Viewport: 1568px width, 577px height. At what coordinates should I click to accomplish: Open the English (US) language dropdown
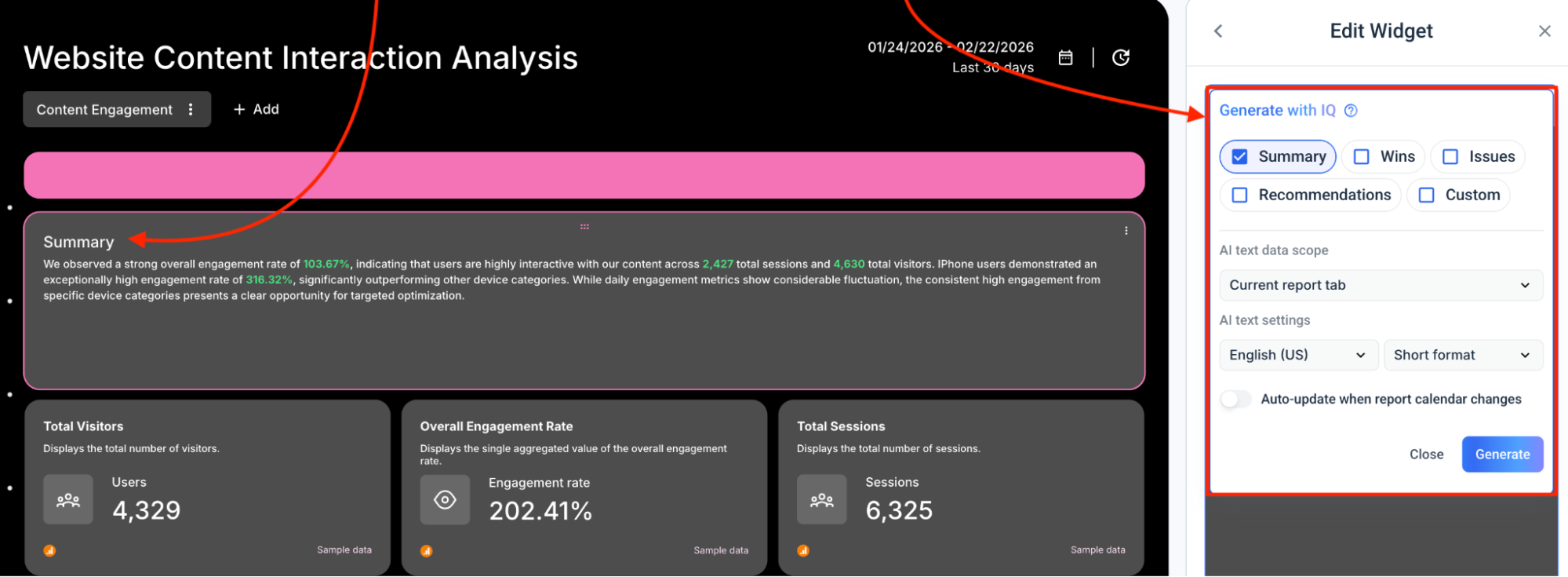tap(1298, 356)
